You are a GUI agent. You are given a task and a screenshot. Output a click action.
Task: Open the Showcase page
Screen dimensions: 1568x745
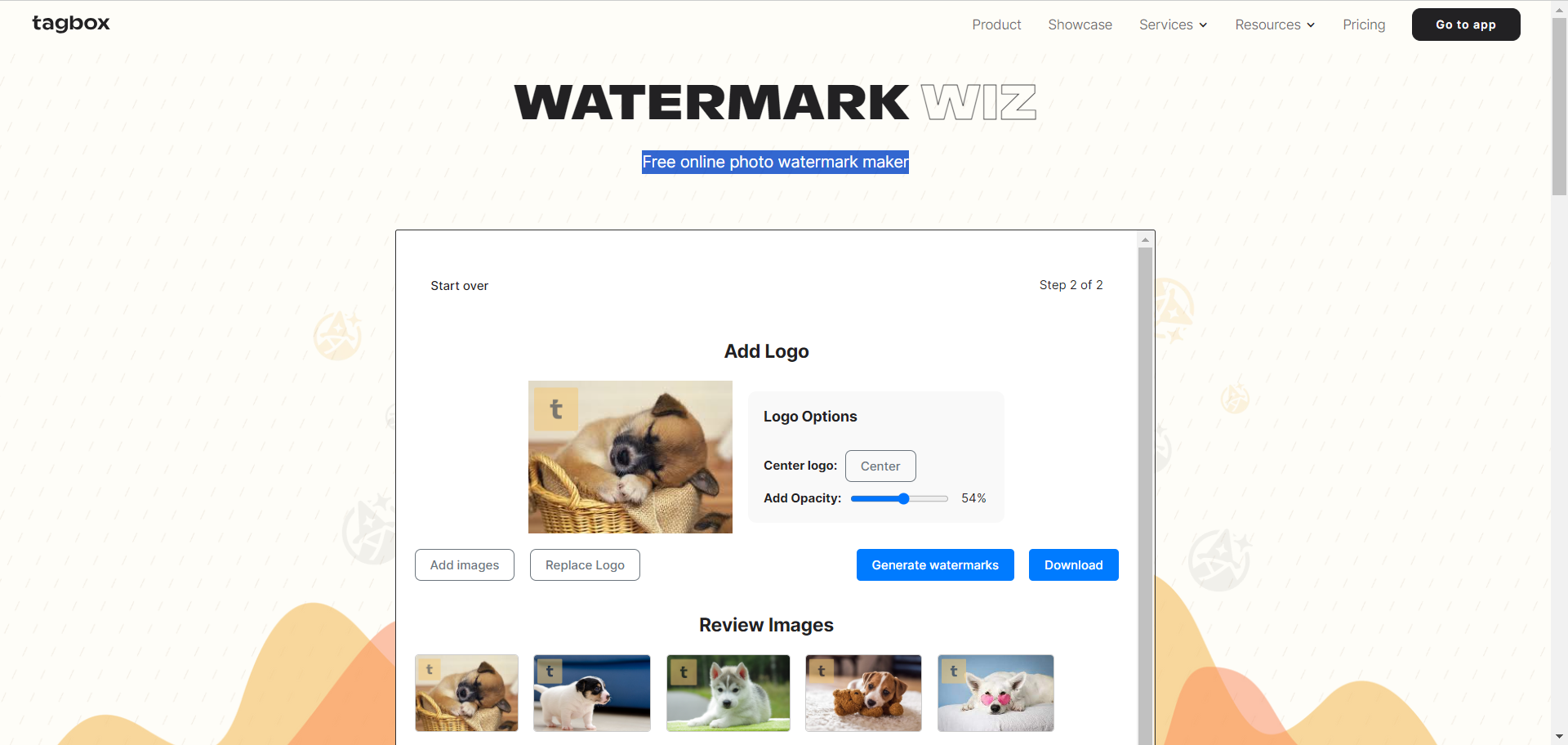1080,25
